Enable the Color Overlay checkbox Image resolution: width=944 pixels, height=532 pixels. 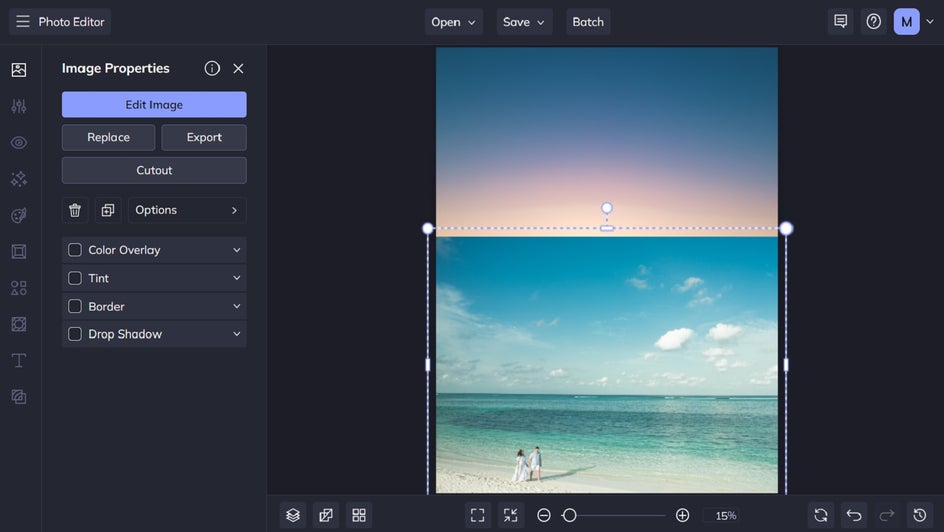pos(75,250)
